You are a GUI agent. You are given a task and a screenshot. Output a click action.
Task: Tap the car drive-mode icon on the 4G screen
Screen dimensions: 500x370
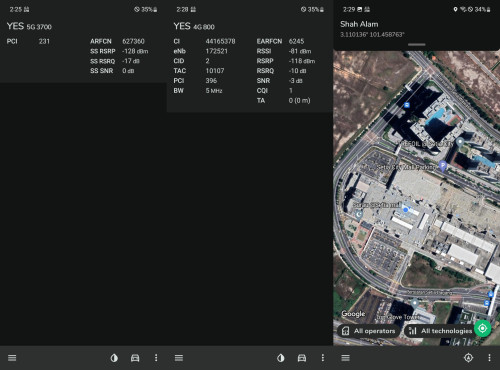[x=302, y=358]
